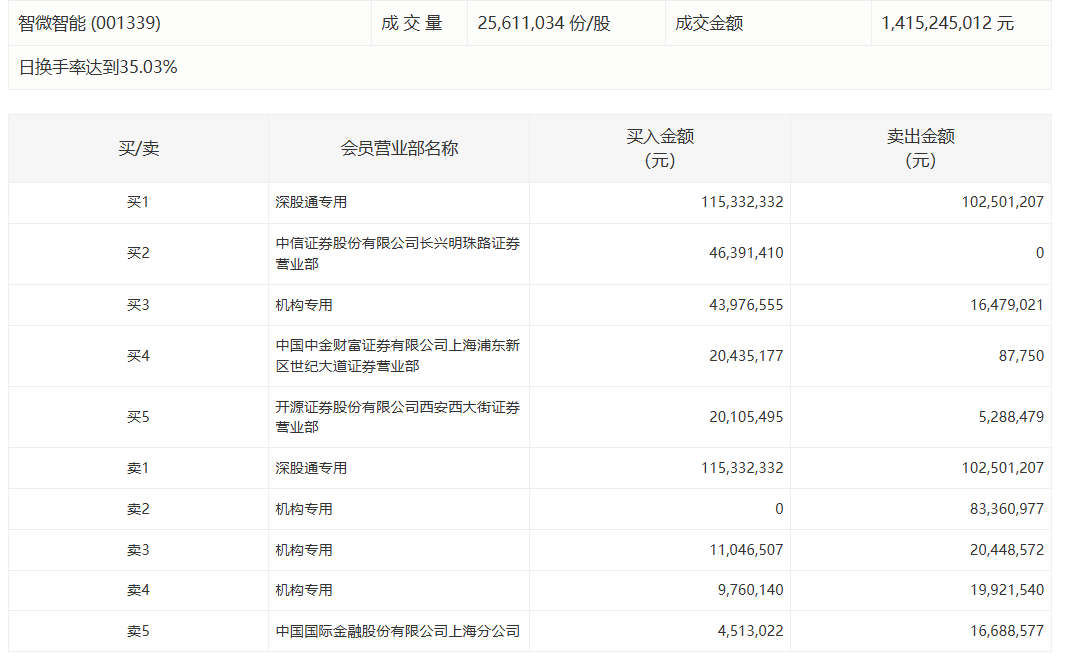Select 机构专用 in the 卖3 row

tap(304, 550)
